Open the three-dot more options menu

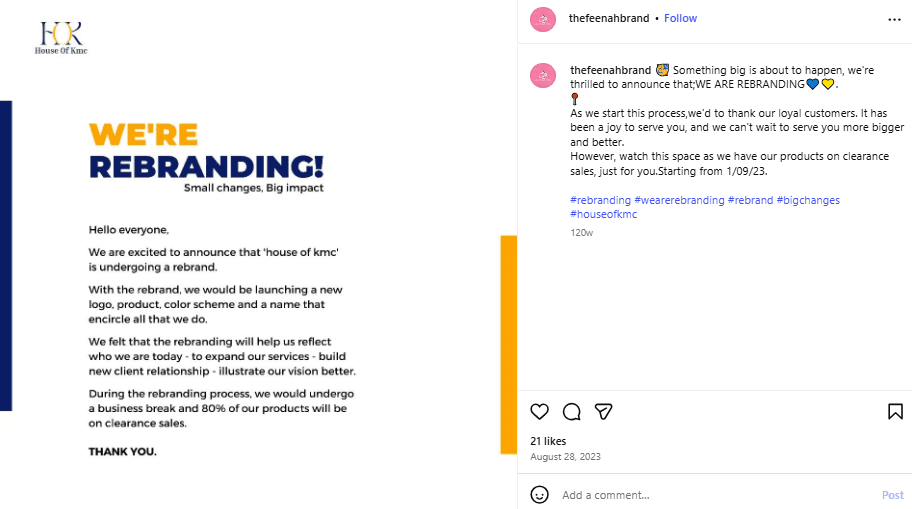(x=894, y=19)
